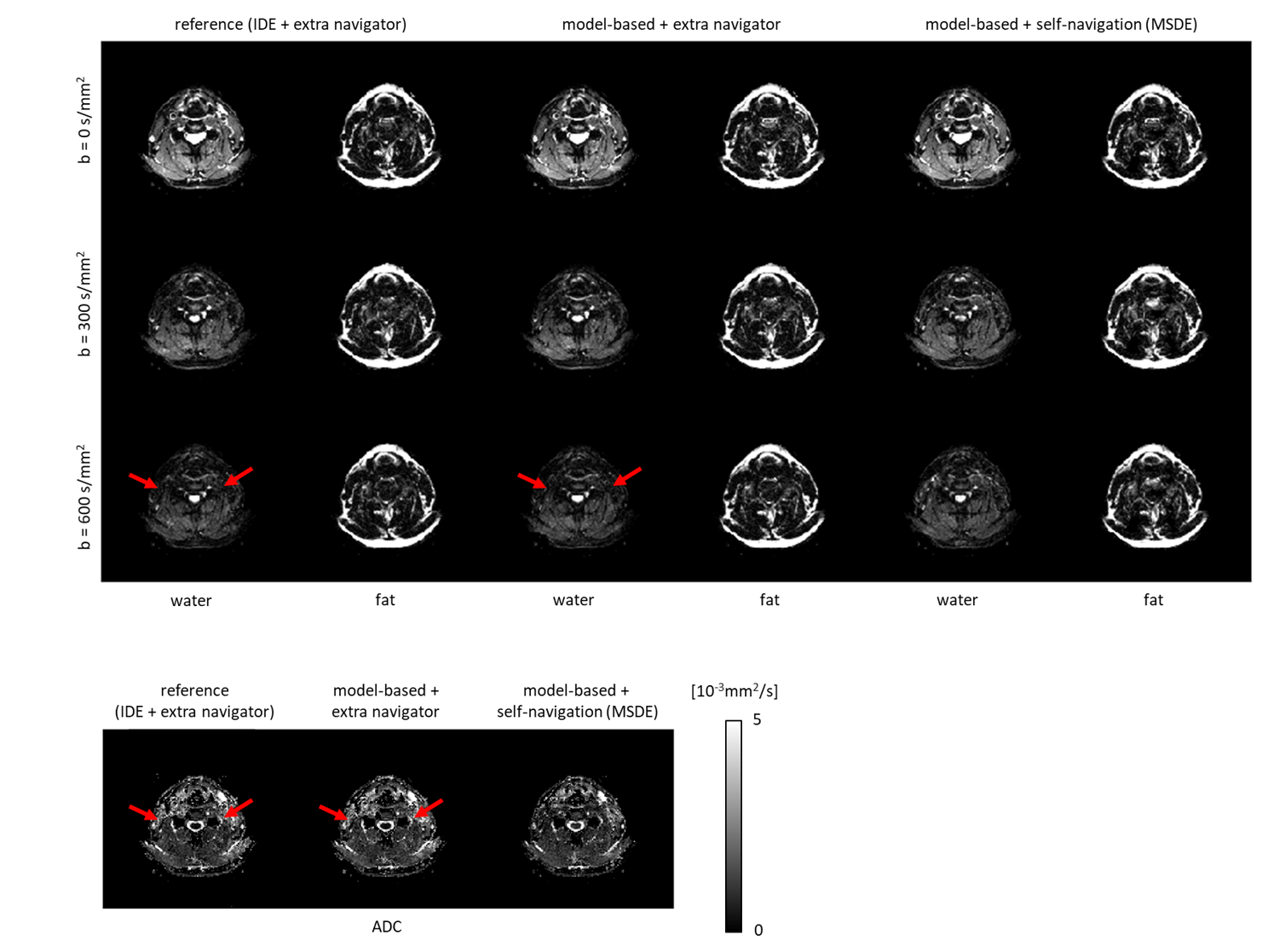Click the '[10⁻³mm²/s]' unit label

pyautogui.click(x=734, y=690)
